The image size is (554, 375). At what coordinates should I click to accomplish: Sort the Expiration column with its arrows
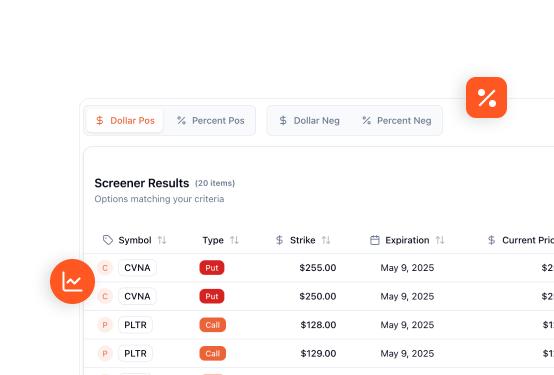(x=440, y=240)
